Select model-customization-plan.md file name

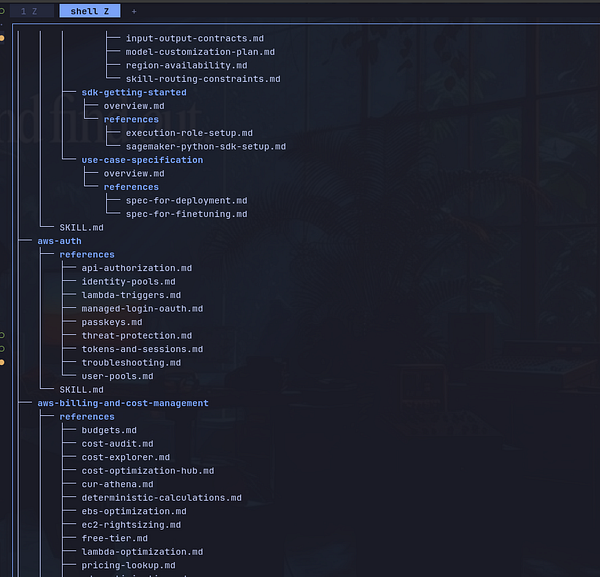click(200, 52)
